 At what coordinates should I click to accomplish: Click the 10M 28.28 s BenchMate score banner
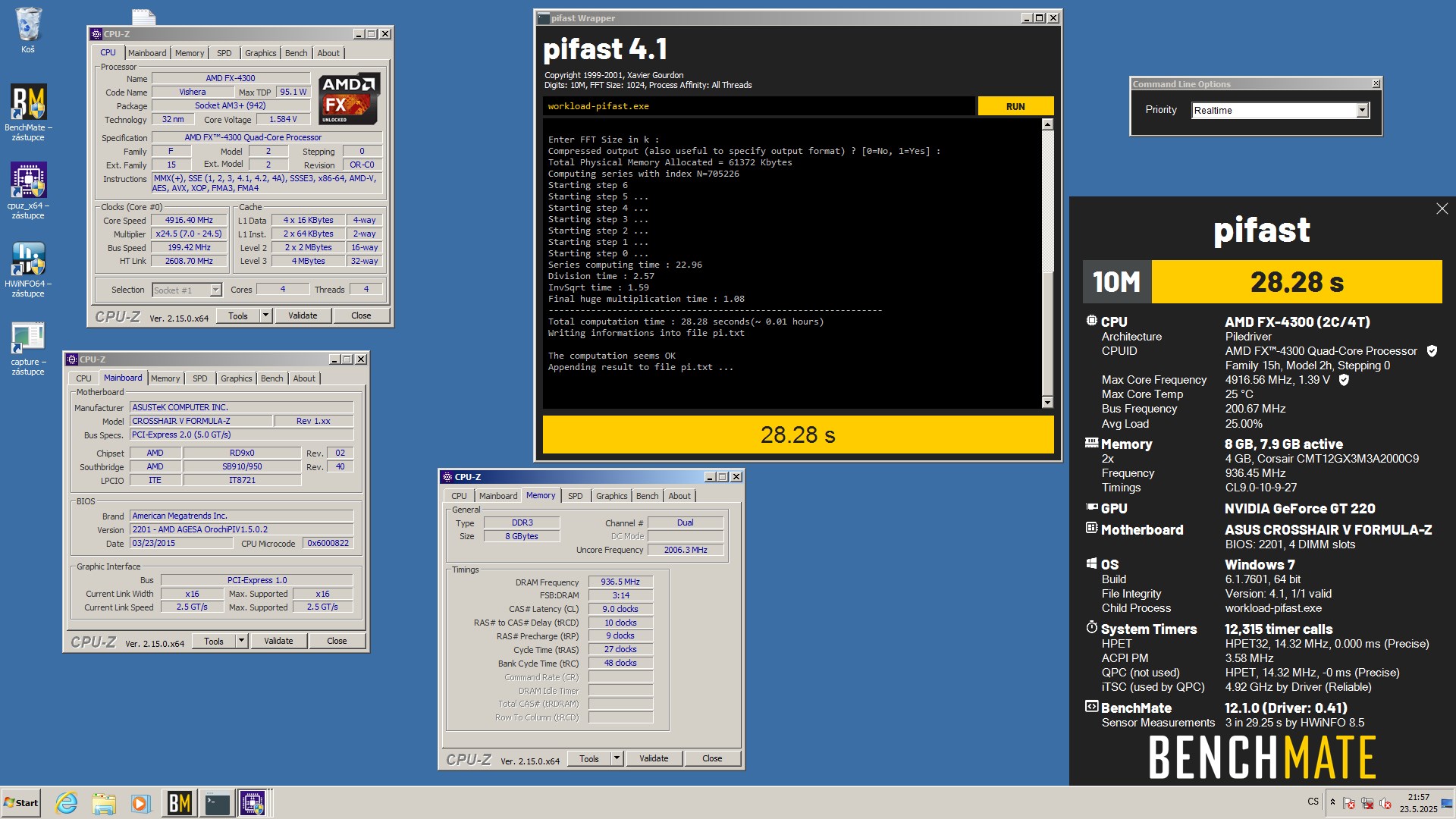(x=1262, y=282)
